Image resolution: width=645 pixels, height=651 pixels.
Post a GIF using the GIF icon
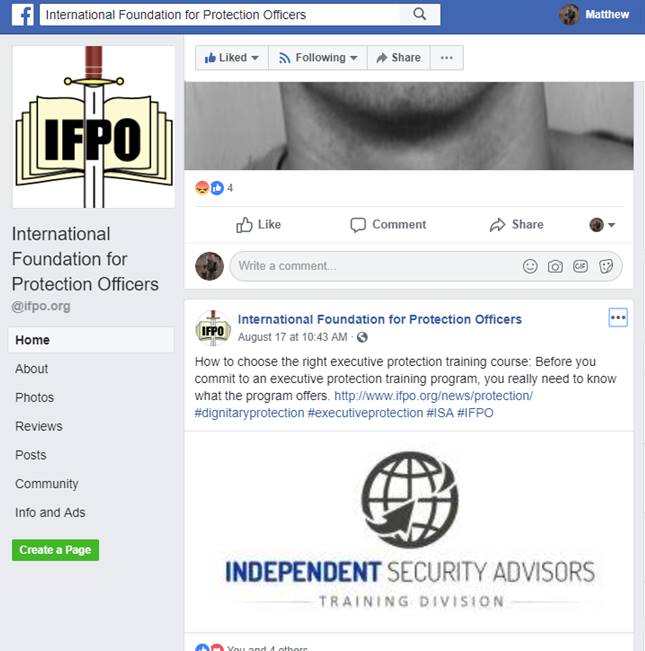(580, 266)
